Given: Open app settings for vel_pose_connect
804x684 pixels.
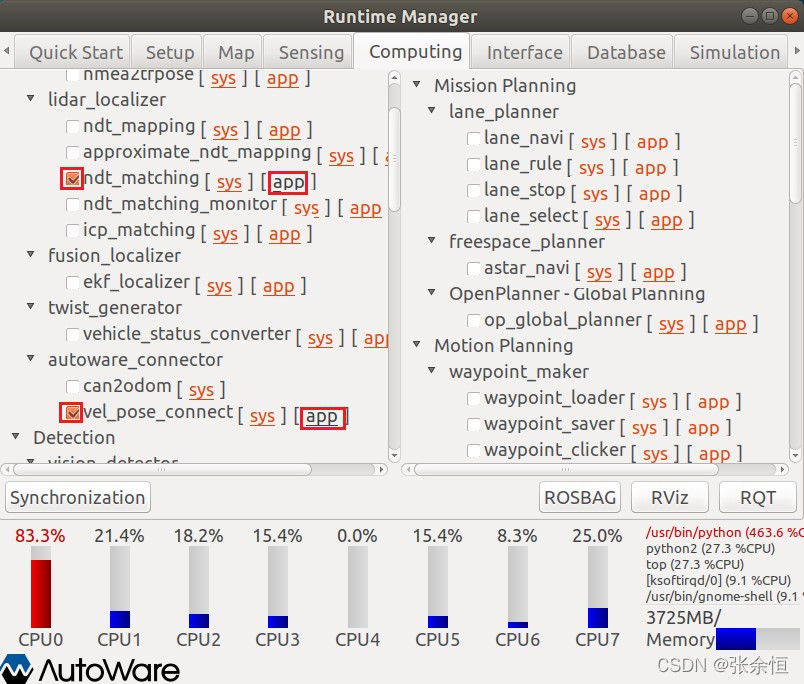Looking at the screenshot, I should 322,417.
